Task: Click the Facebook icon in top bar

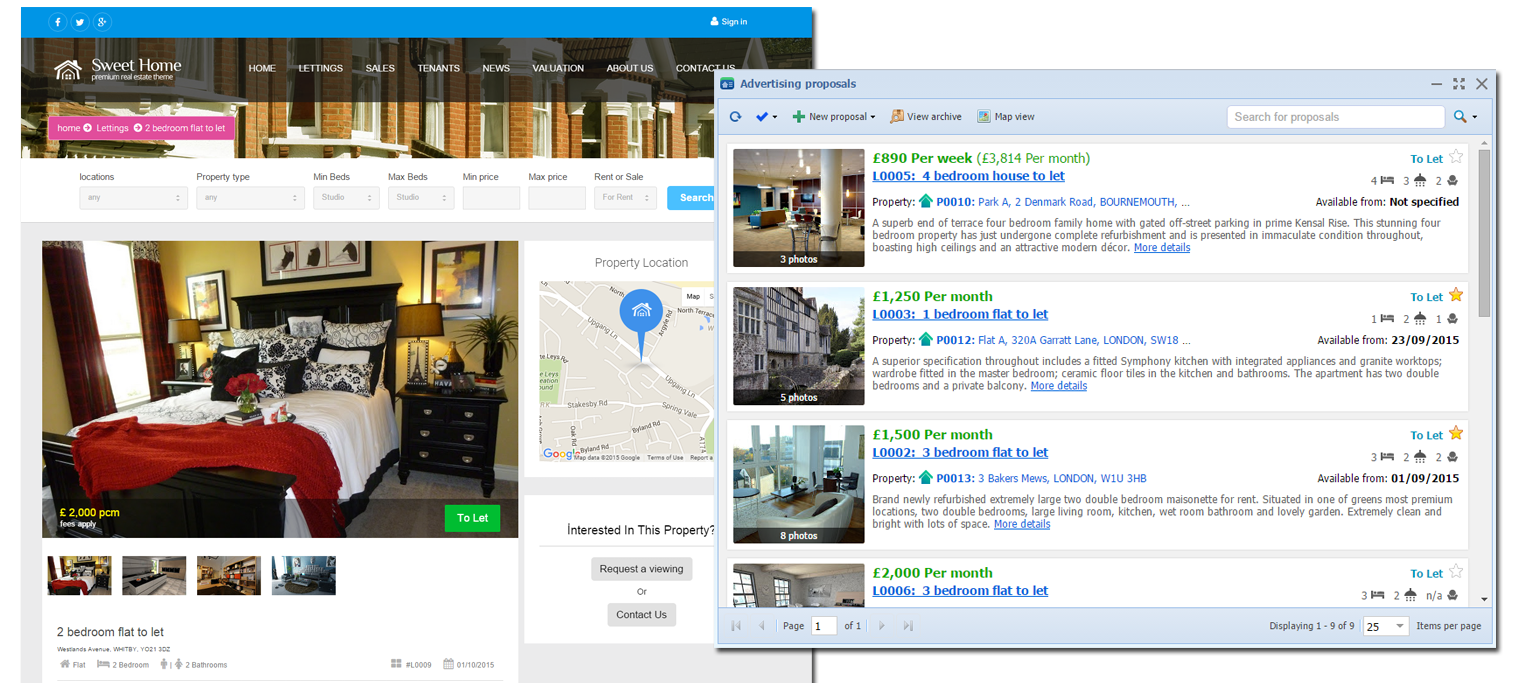Action: point(57,22)
